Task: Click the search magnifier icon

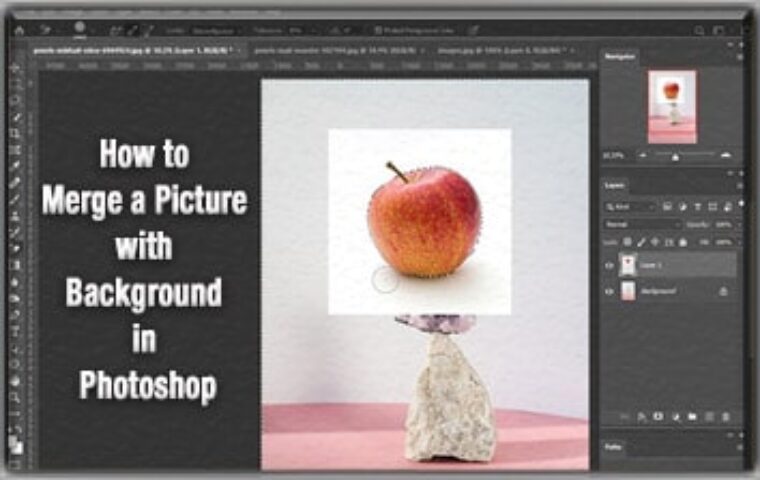Action: 699,31
